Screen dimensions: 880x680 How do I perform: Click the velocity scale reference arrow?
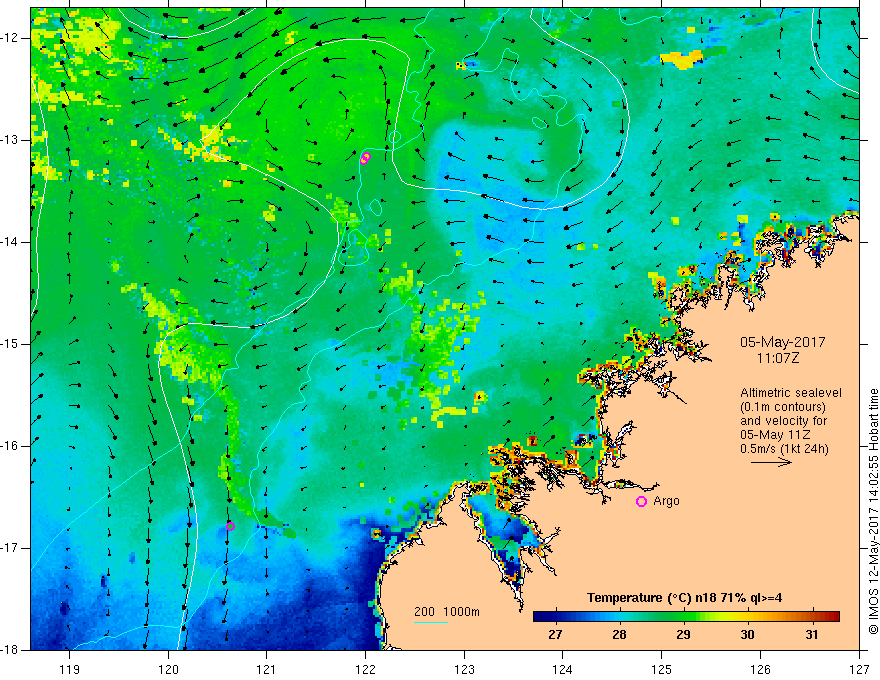pos(771,462)
